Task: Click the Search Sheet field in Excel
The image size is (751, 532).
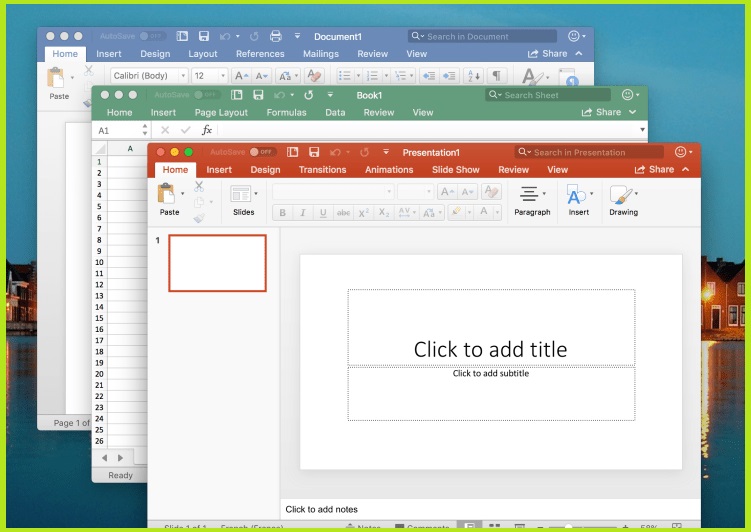Action: pyautogui.click(x=548, y=95)
